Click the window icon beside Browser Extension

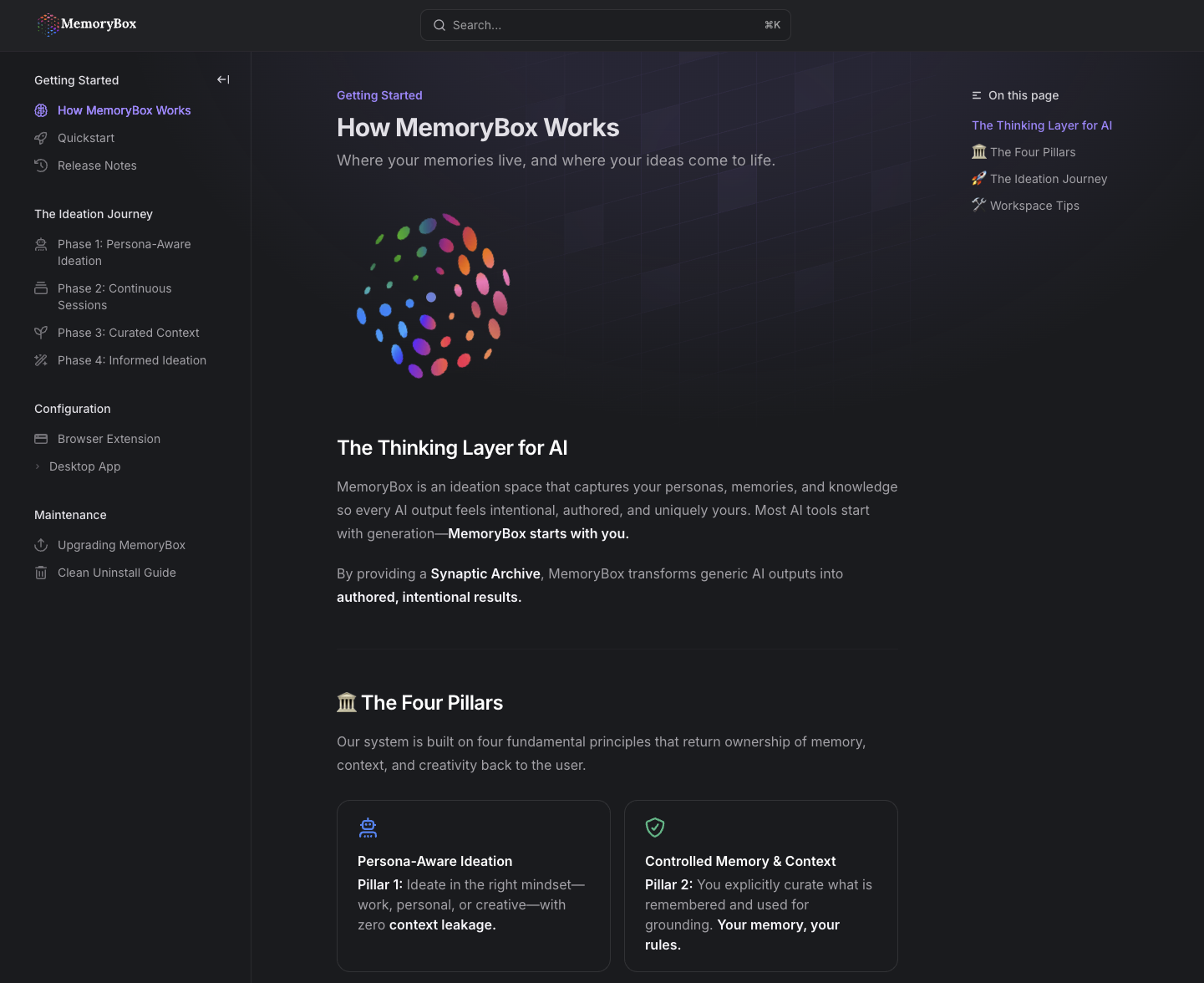[41, 439]
